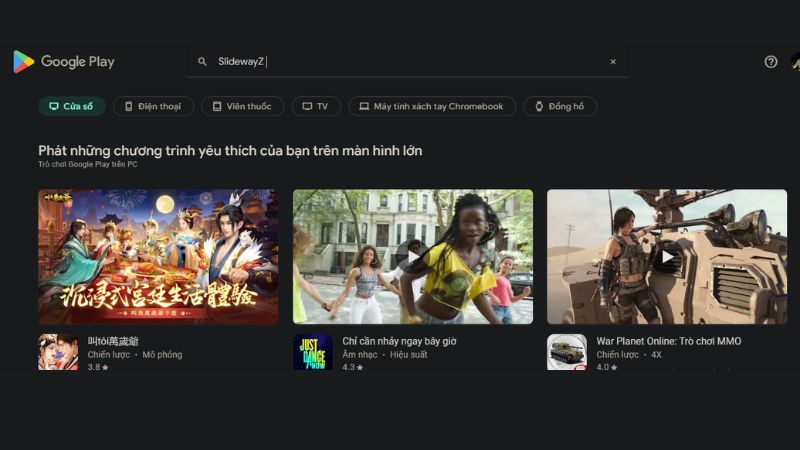
Task: Select the Đồng hồ device filter
Action: (560, 106)
